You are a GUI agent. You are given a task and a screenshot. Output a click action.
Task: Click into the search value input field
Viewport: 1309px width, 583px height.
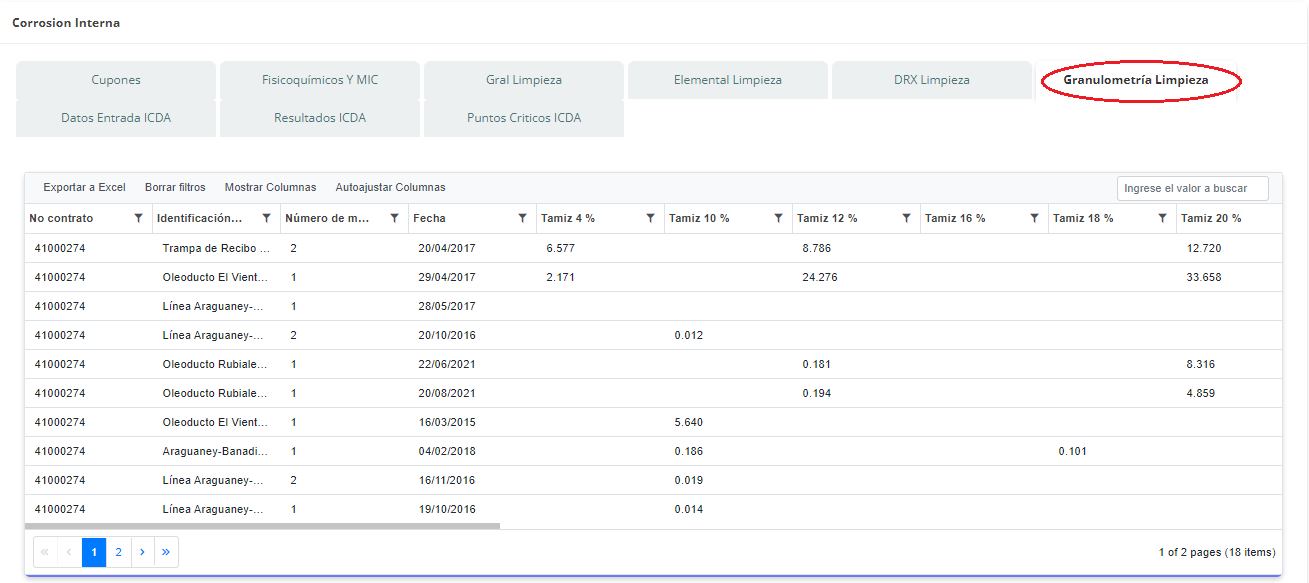point(1192,188)
